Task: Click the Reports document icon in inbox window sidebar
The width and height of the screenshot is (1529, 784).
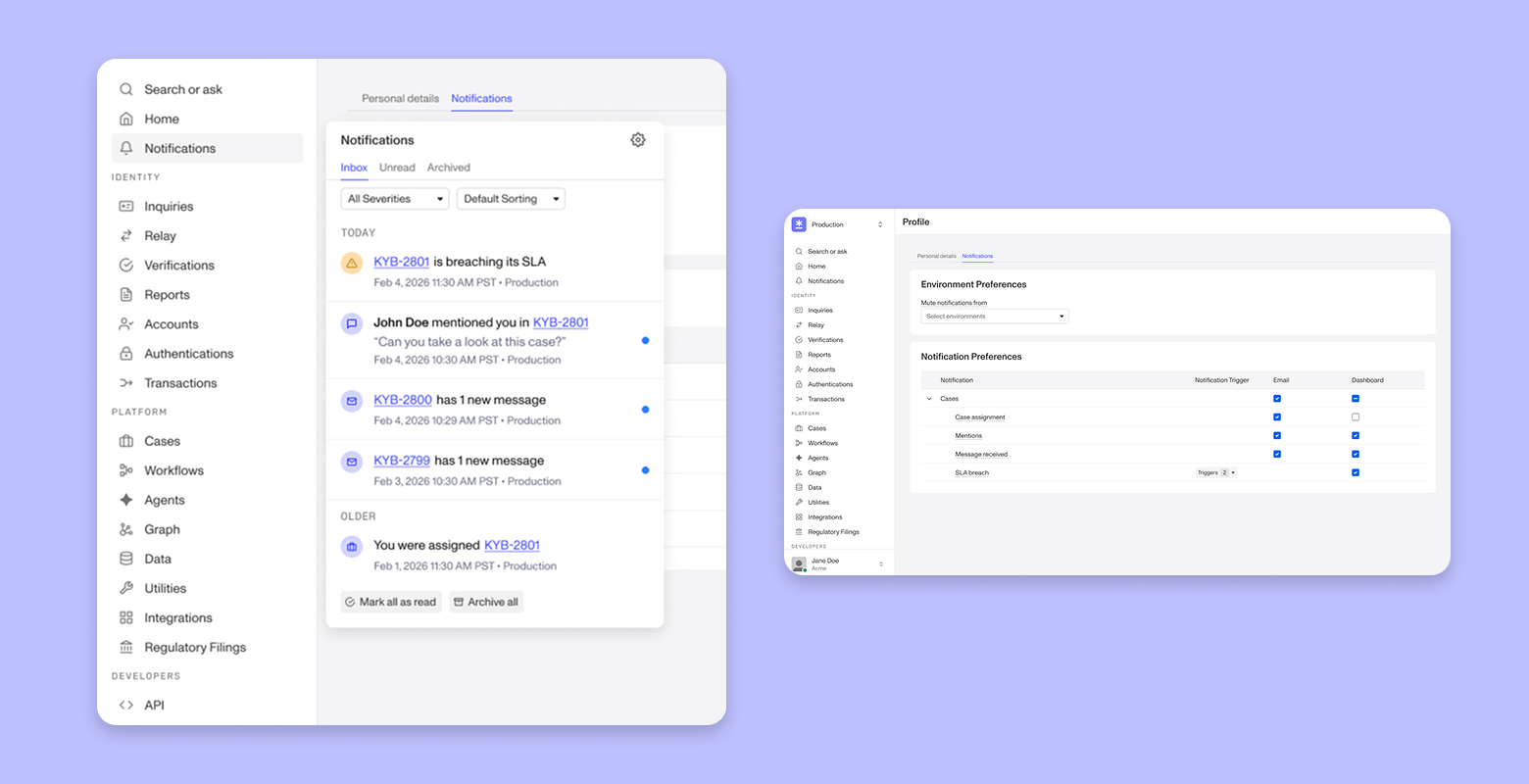Action: click(x=126, y=295)
